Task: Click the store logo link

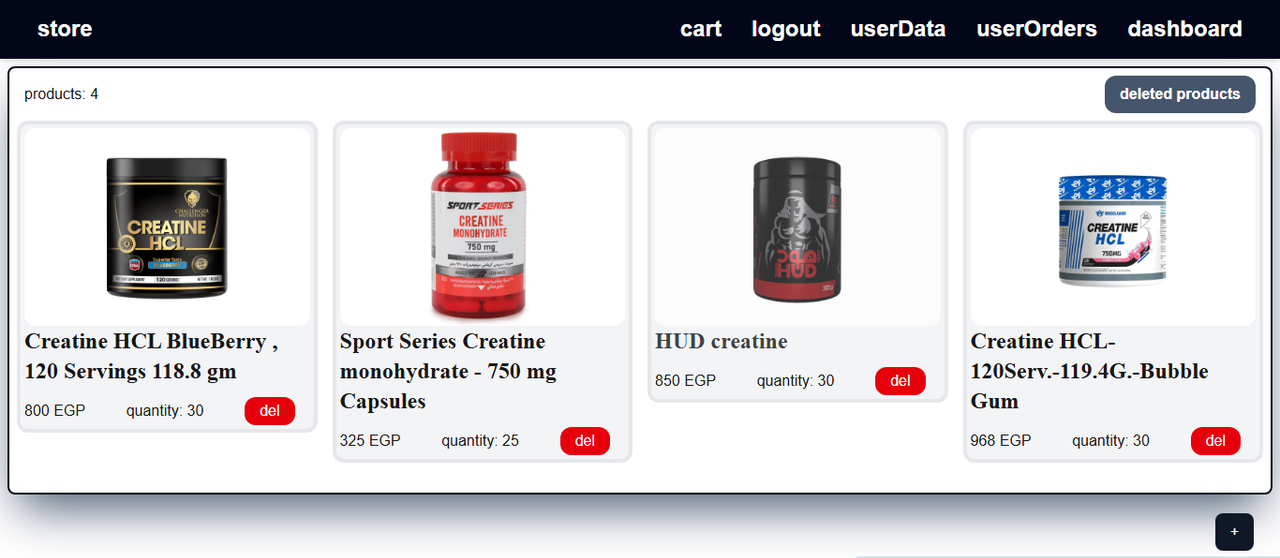Action: 65,29
